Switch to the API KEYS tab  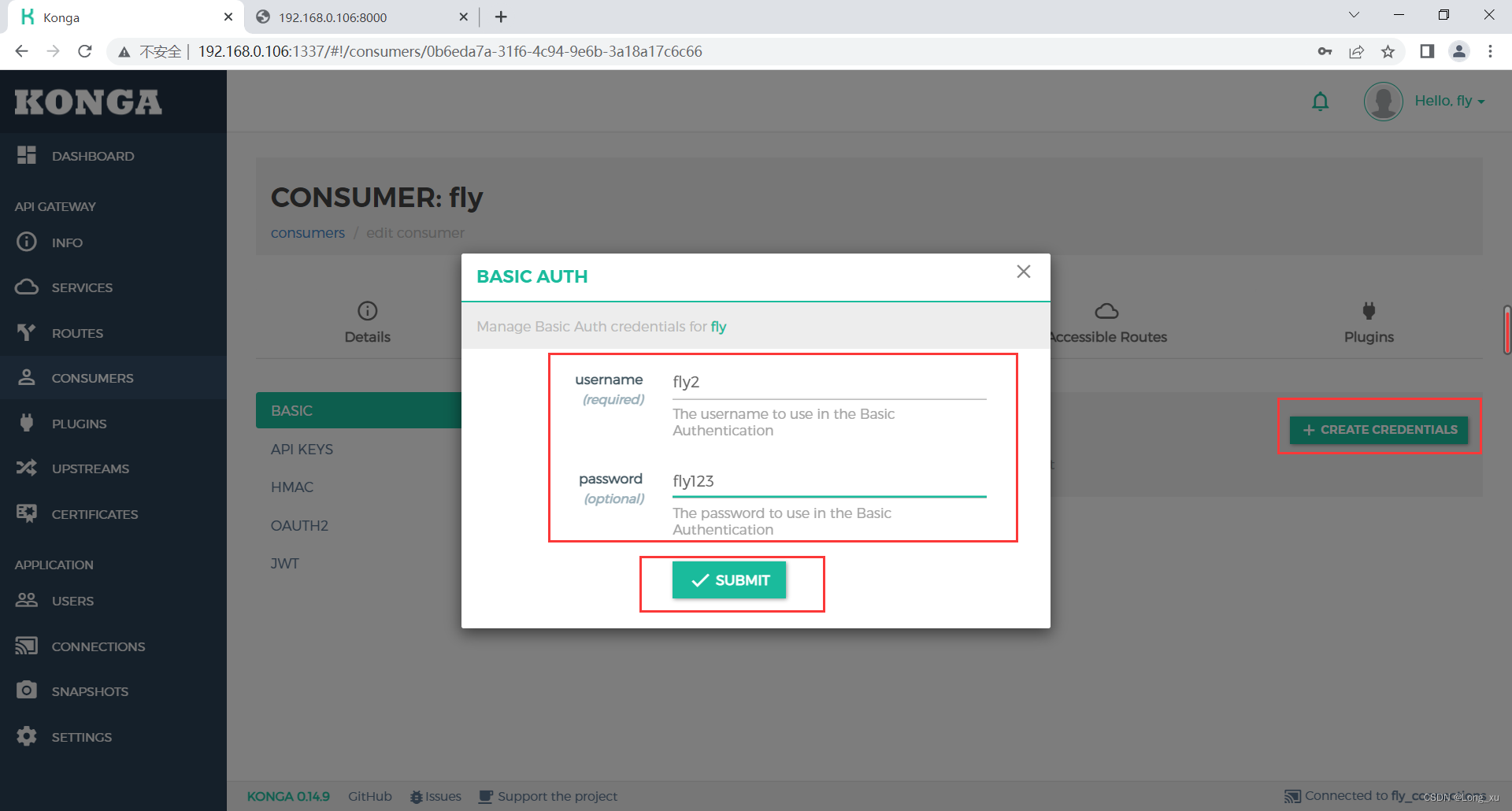pos(302,449)
